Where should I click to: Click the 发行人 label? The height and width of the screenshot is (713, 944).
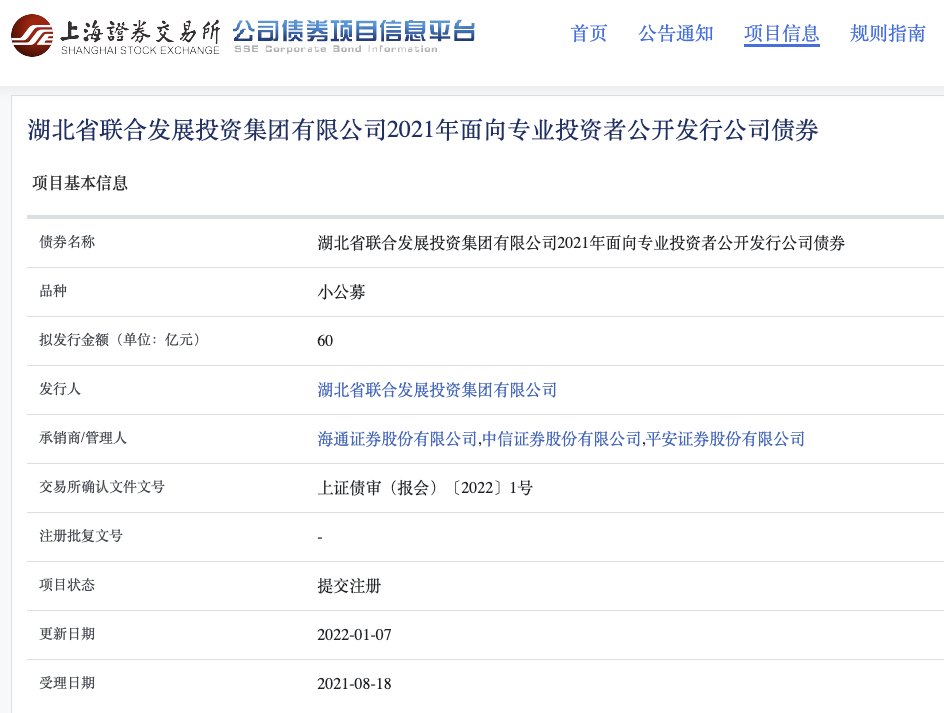tap(60, 389)
